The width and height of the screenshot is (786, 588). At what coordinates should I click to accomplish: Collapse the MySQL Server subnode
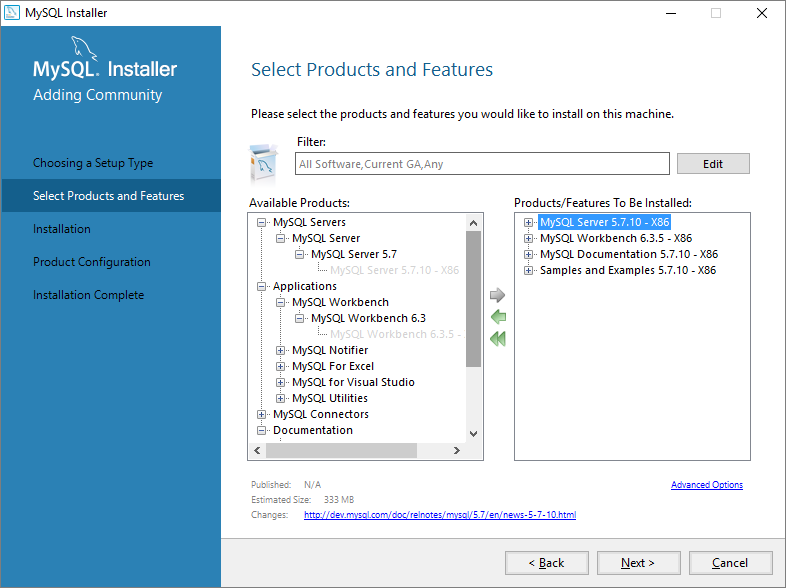(x=280, y=238)
